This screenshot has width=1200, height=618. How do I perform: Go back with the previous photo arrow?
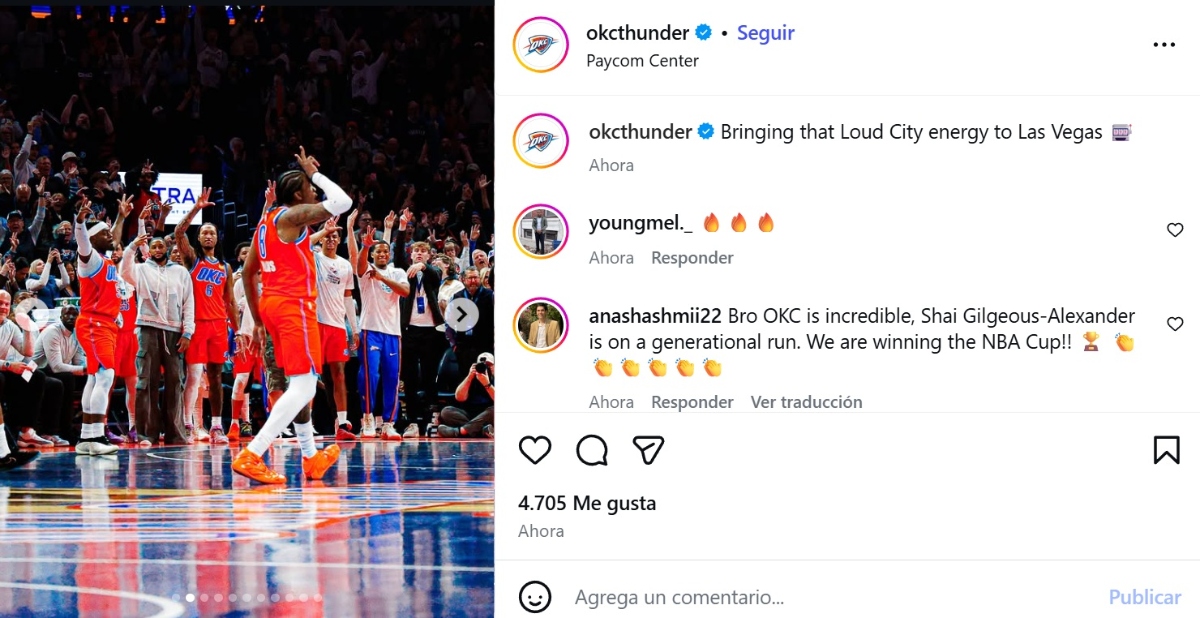click(x=31, y=315)
